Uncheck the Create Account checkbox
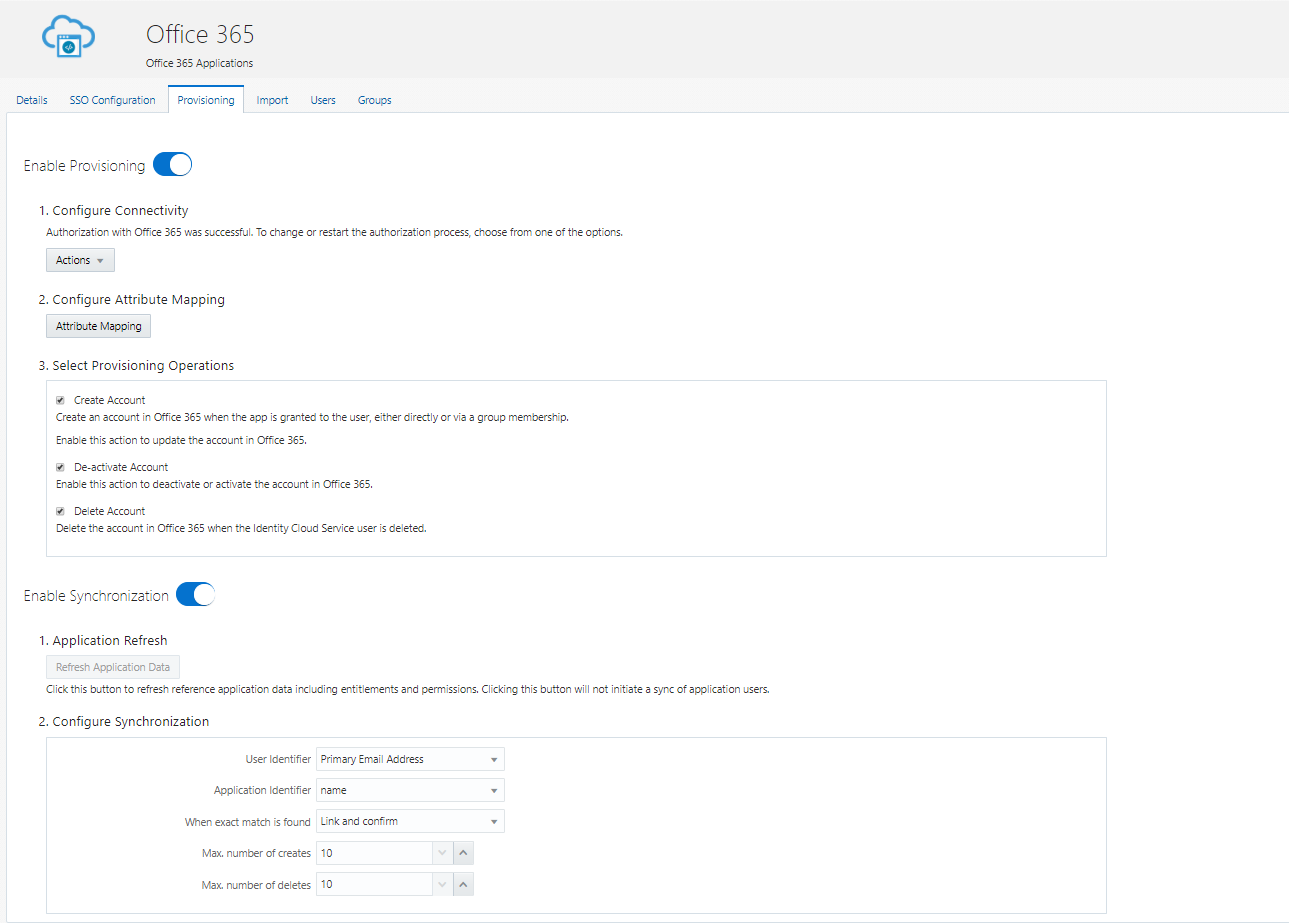This screenshot has height=923, width=1289. 60,400
